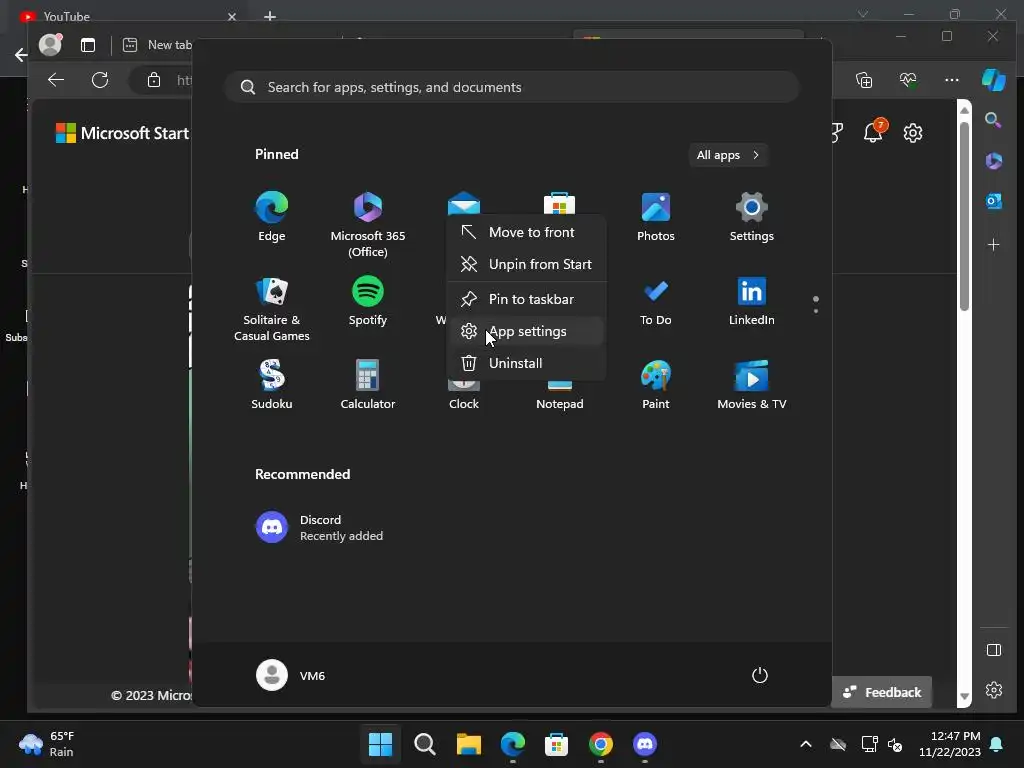1024x768 pixels.
Task: Open Edge sidebar search
Action: point(993,120)
